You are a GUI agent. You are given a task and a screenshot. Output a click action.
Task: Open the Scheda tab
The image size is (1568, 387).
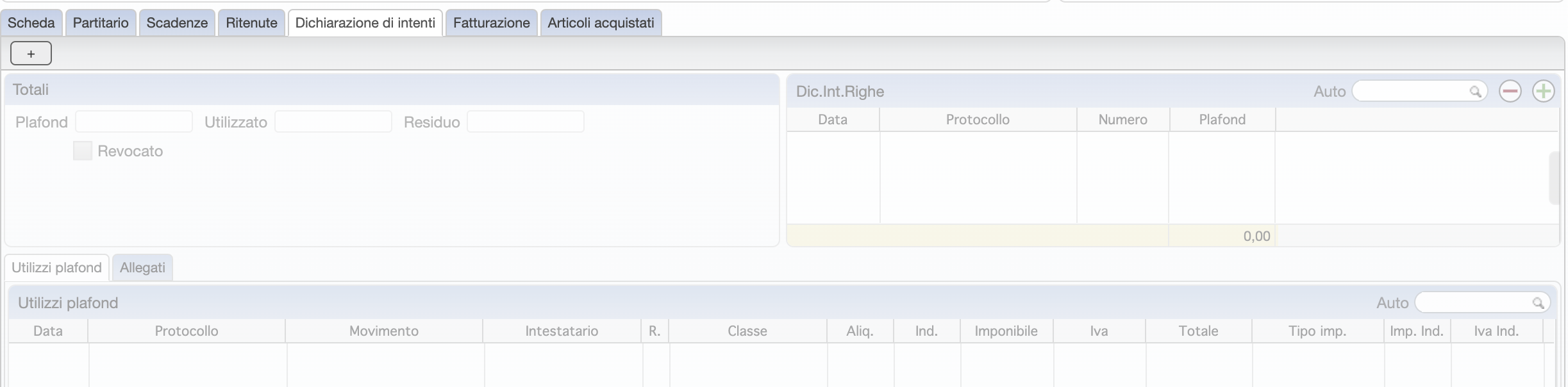[31, 23]
